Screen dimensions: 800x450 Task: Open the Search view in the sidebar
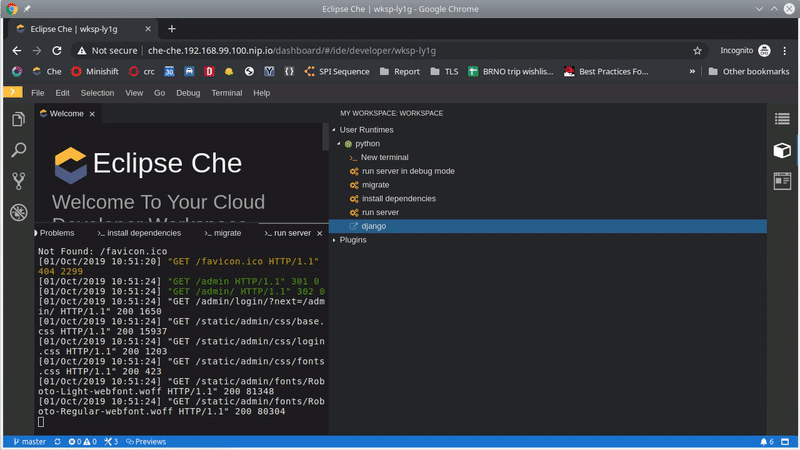click(x=18, y=150)
